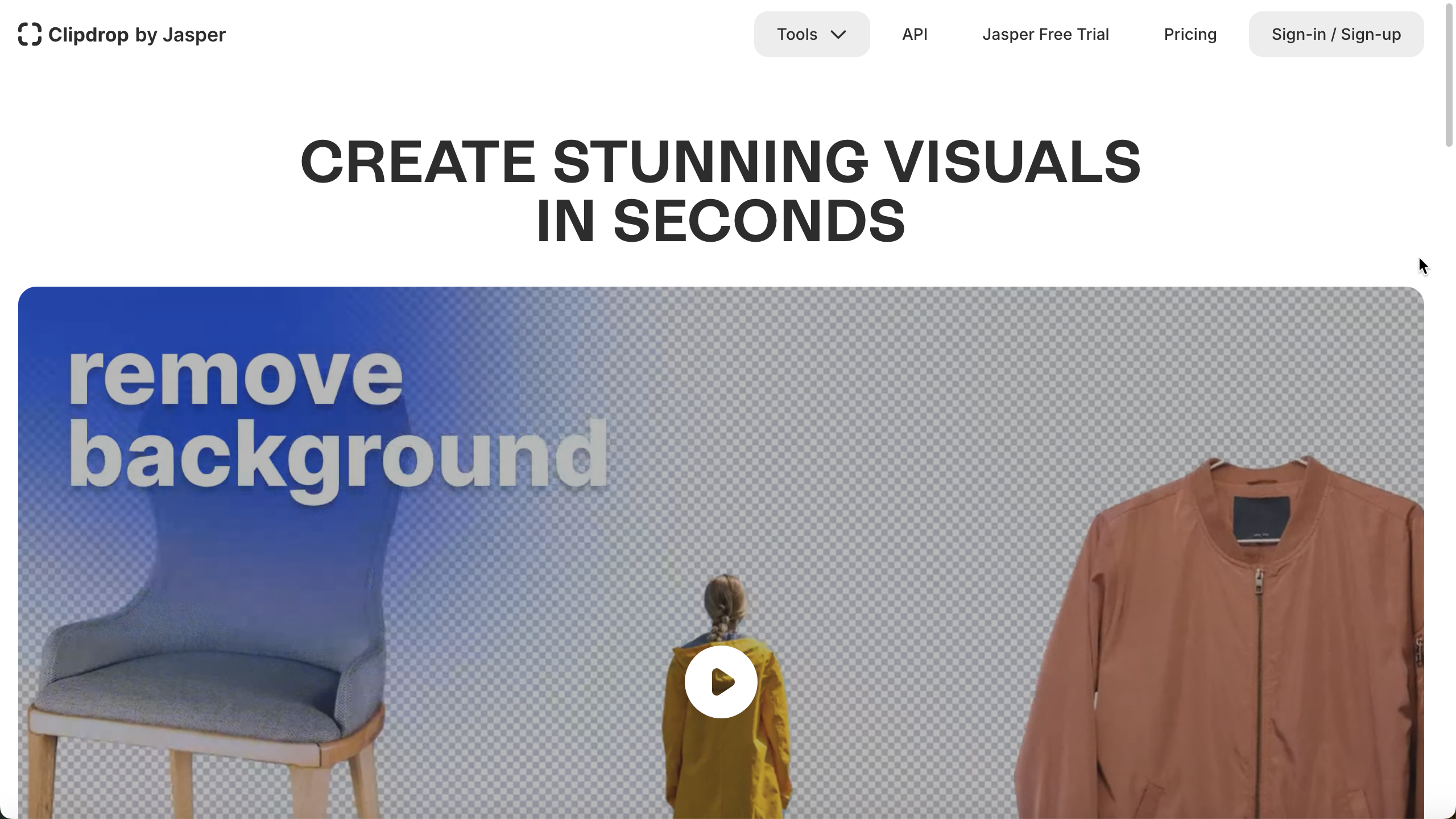This screenshot has width=1456, height=819.
Task: Play the remove background demo video
Action: [721, 681]
